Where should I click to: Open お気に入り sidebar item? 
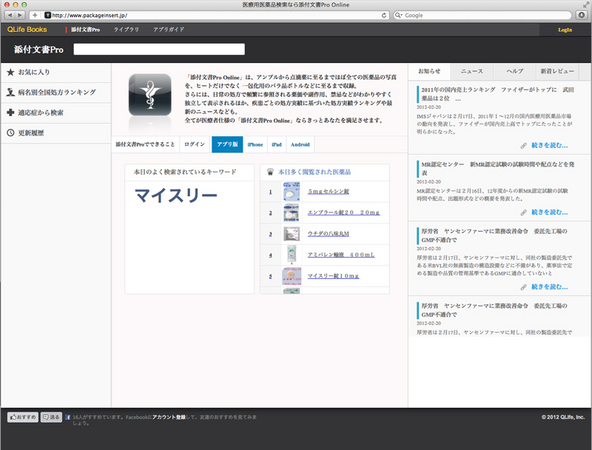pyautogui.click(x=56, y=72)
